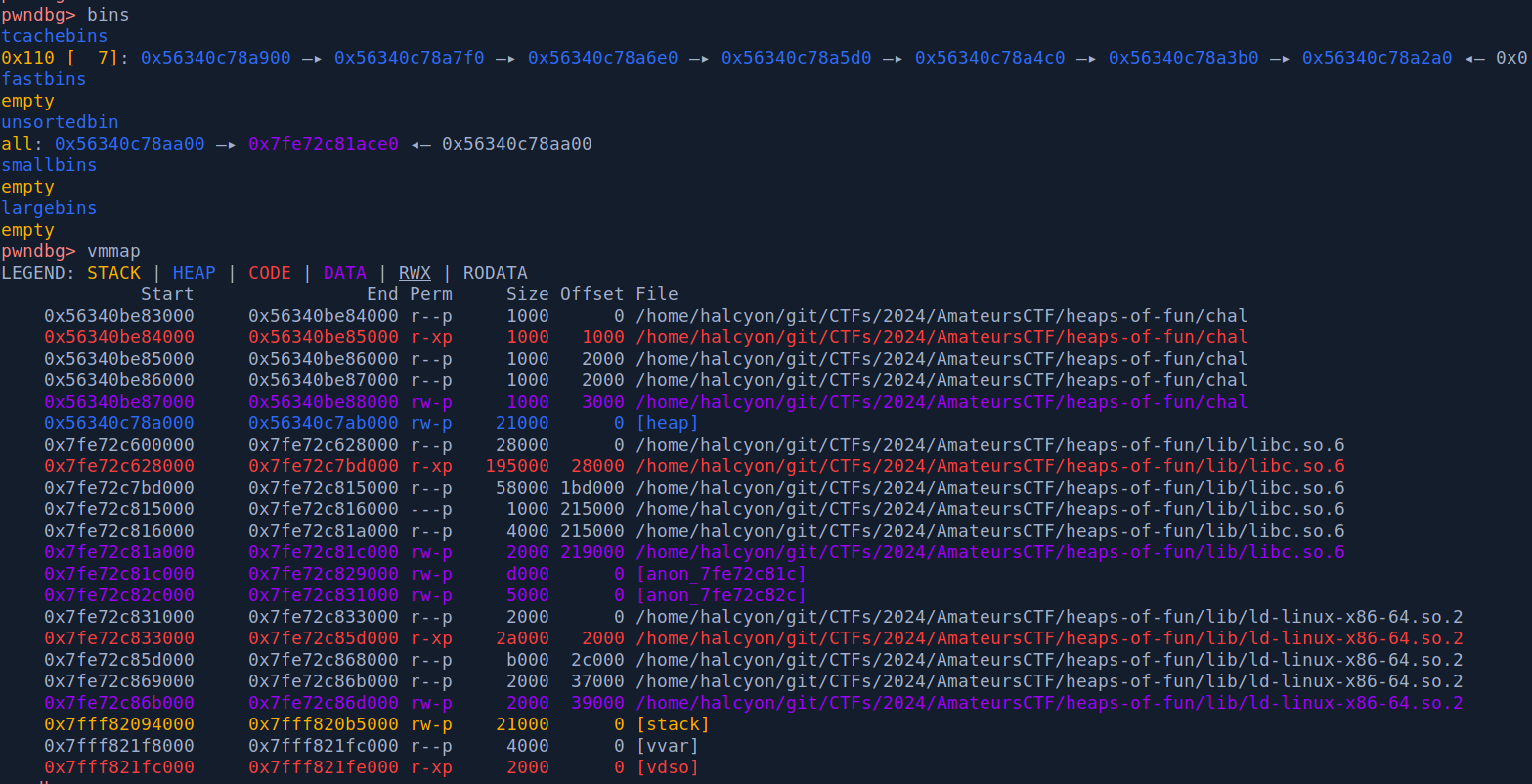1532x784 pixels.
Task: Select the [vdso] mapping name
Action: [x=667, y=767]
